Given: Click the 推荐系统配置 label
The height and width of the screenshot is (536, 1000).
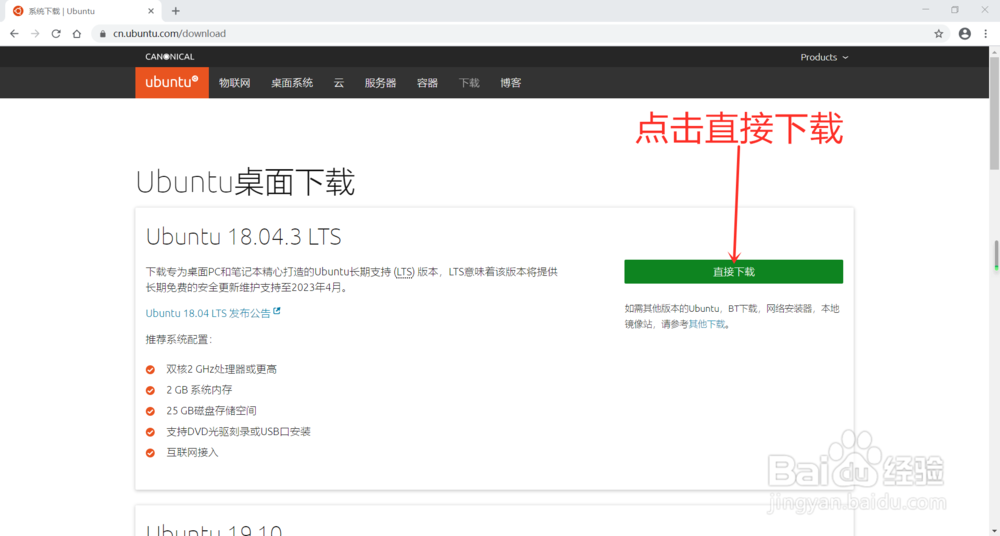Looking at the screenshot, I should [x=179, y=339].
